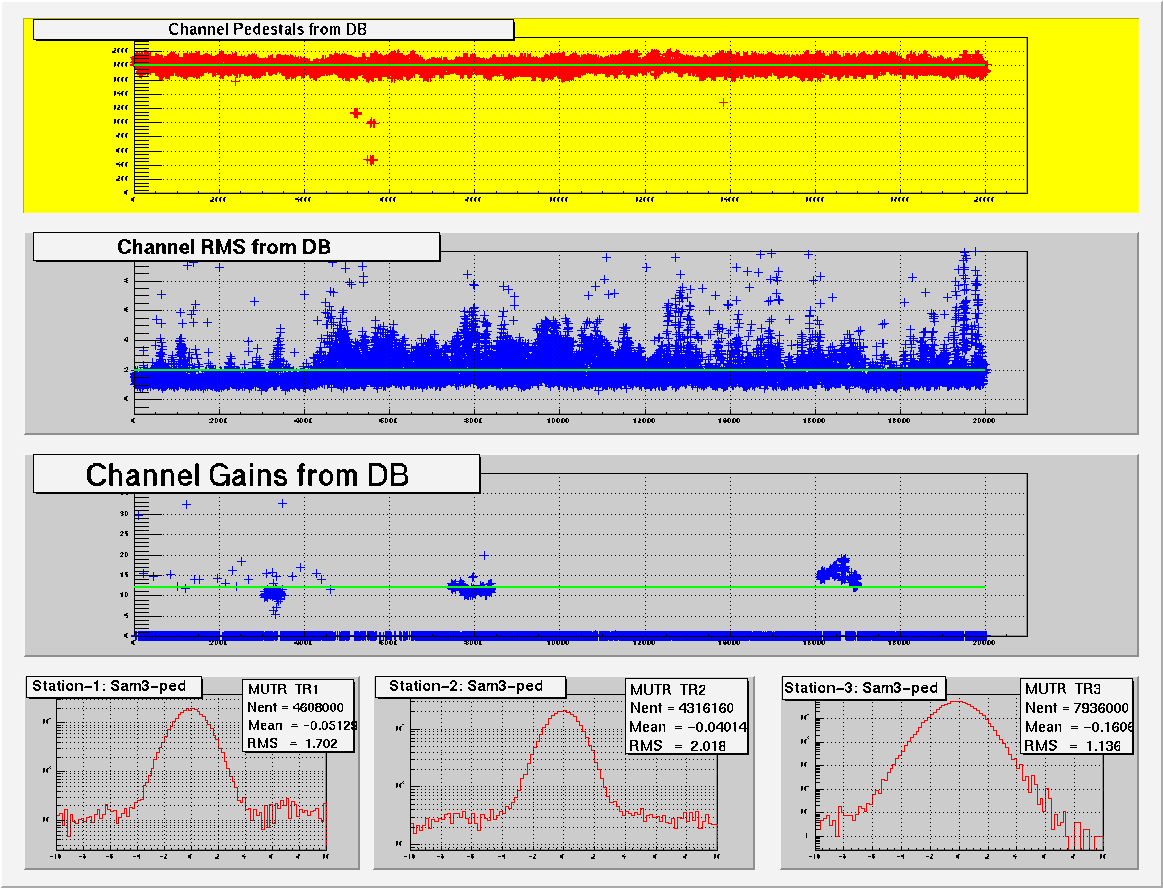Click the "30" y-axis label in Channel Gains plot

(x=124, y=513)
